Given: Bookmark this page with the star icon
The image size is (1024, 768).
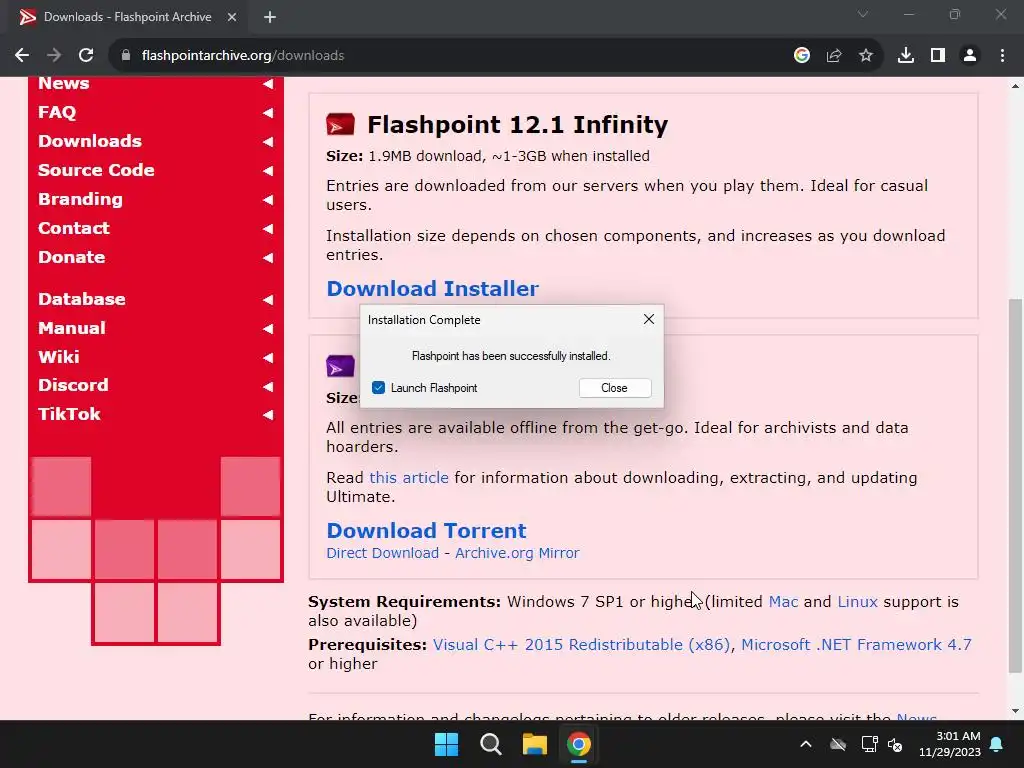Looking at the screenshot, I should [866, 56].
